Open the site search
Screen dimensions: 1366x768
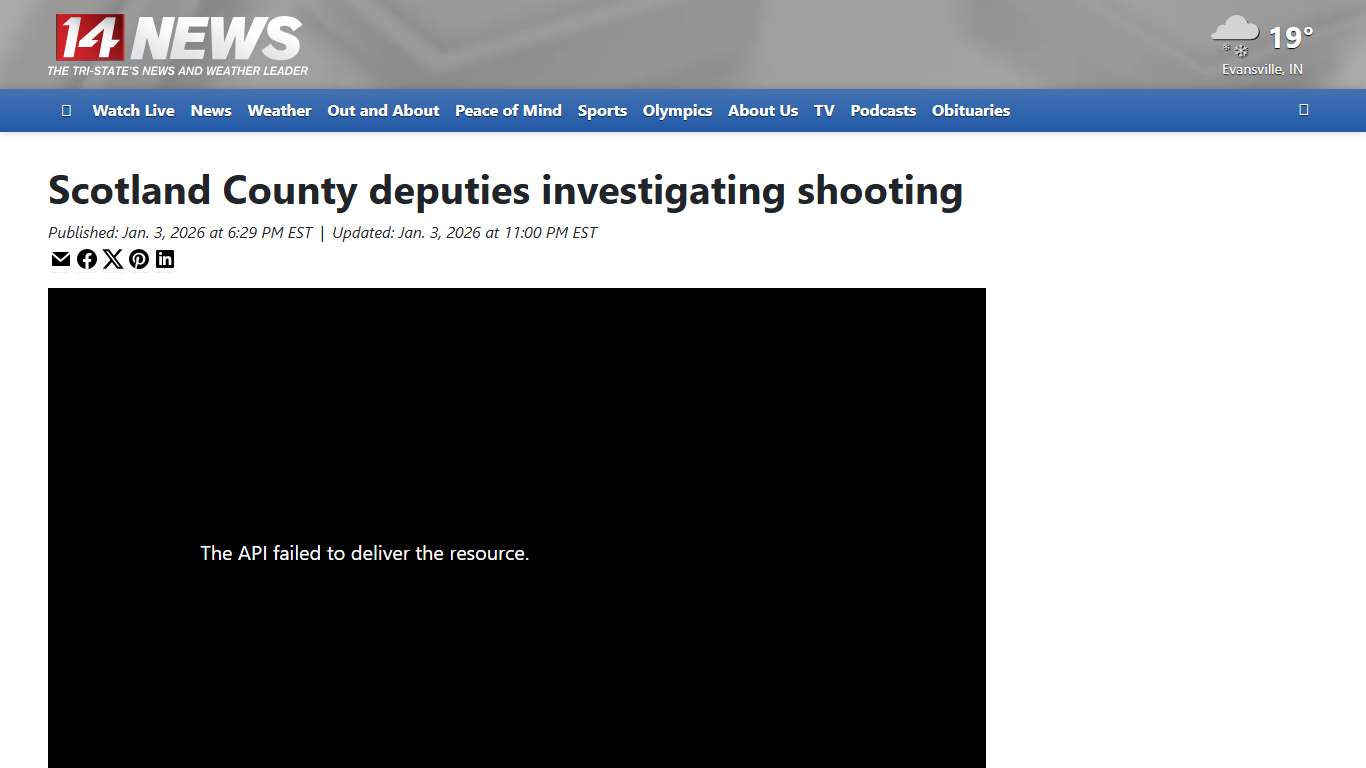tap(1304, 110)
